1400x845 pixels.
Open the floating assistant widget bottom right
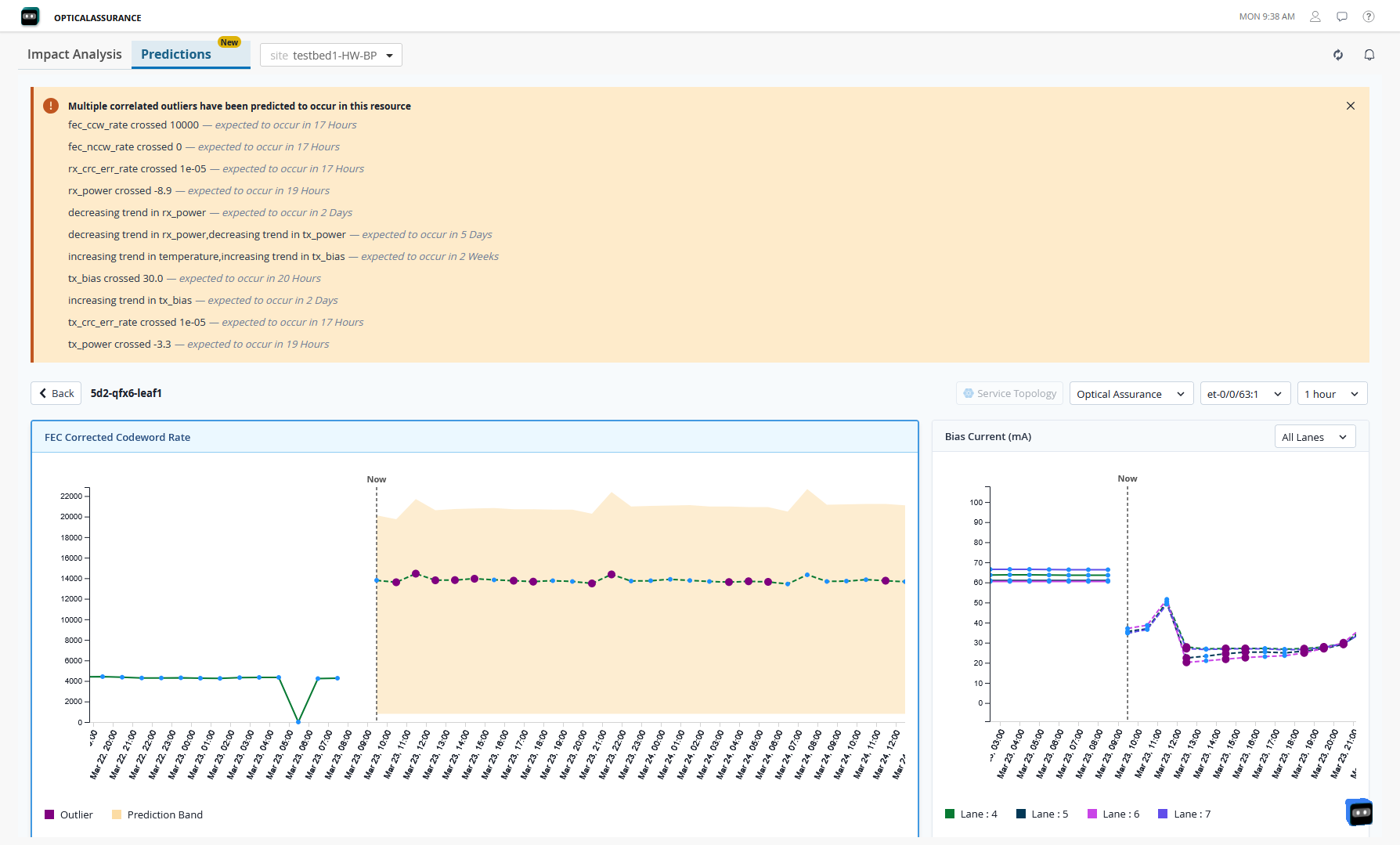click(1359, 812)
